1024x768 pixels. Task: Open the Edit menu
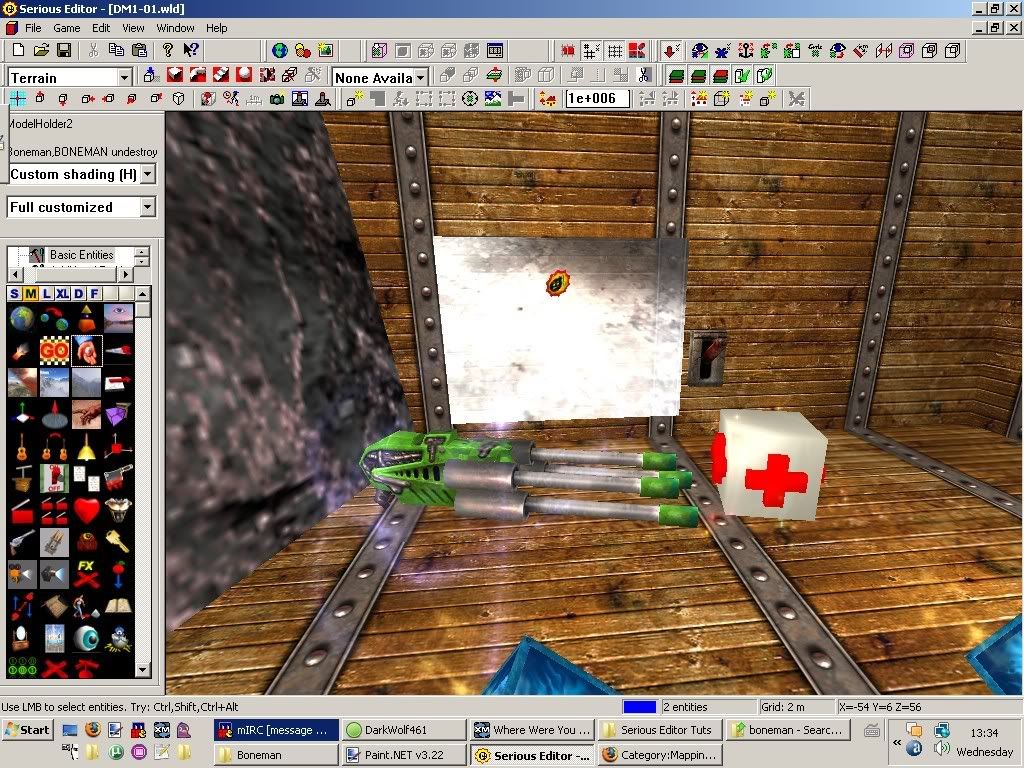tap(101, 28)
